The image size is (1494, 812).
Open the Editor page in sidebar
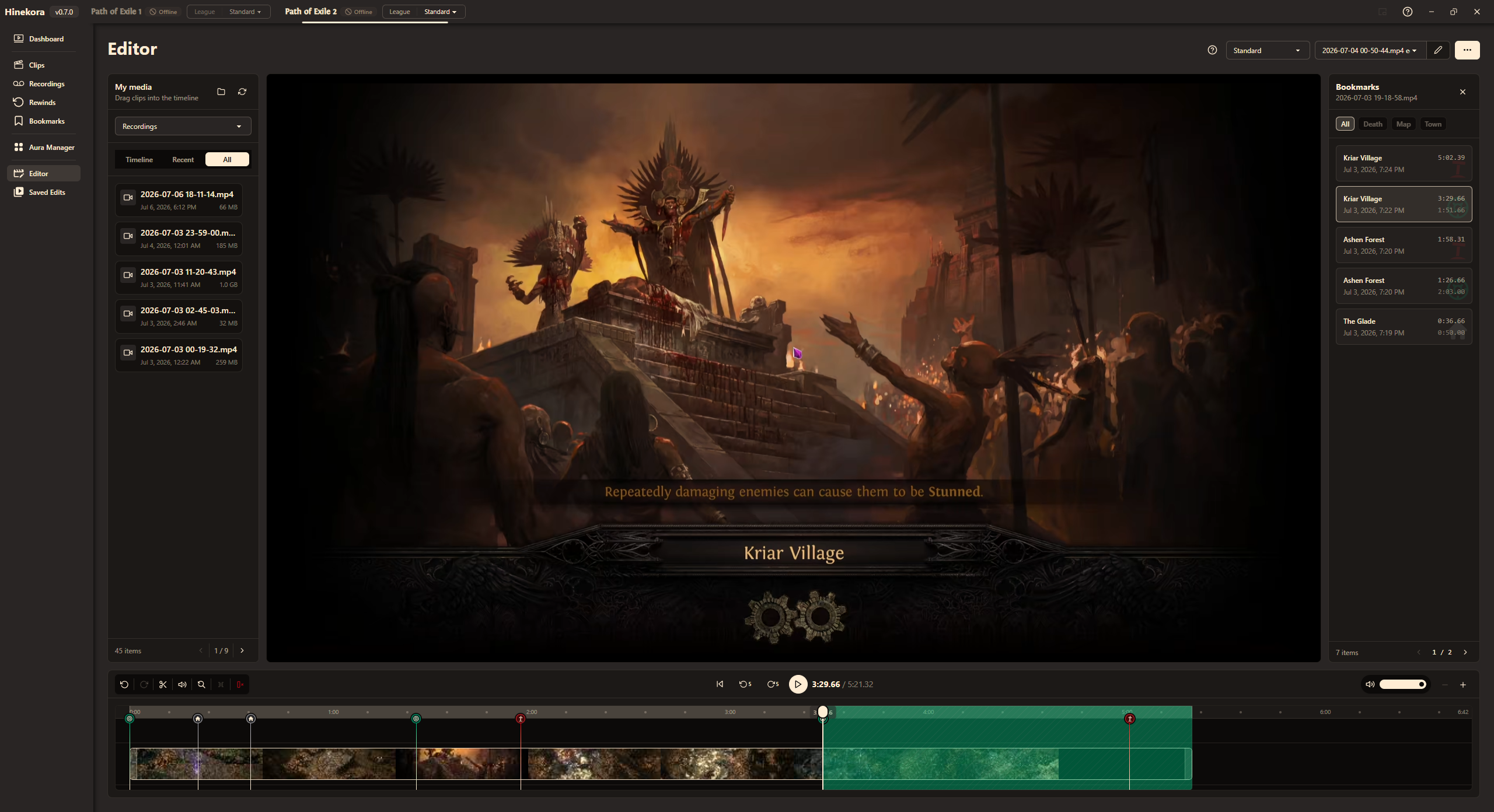(43, 173)
